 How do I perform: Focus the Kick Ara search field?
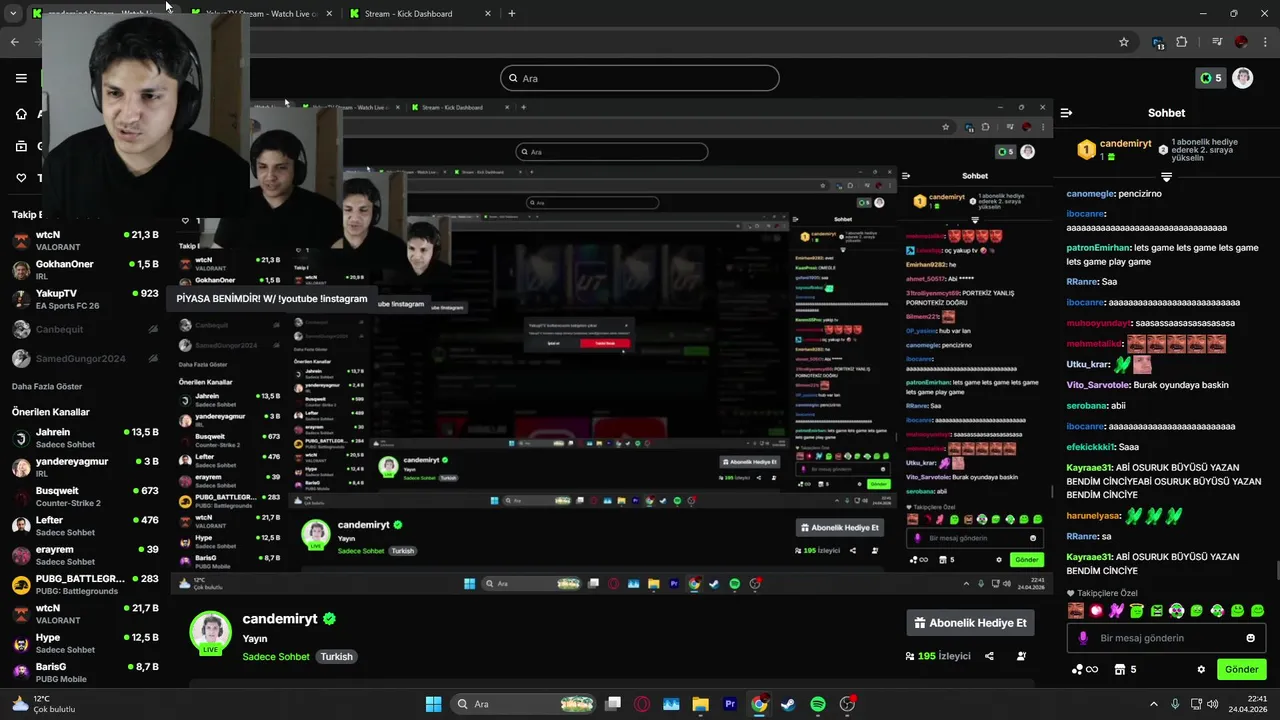(x=640, y=78)
